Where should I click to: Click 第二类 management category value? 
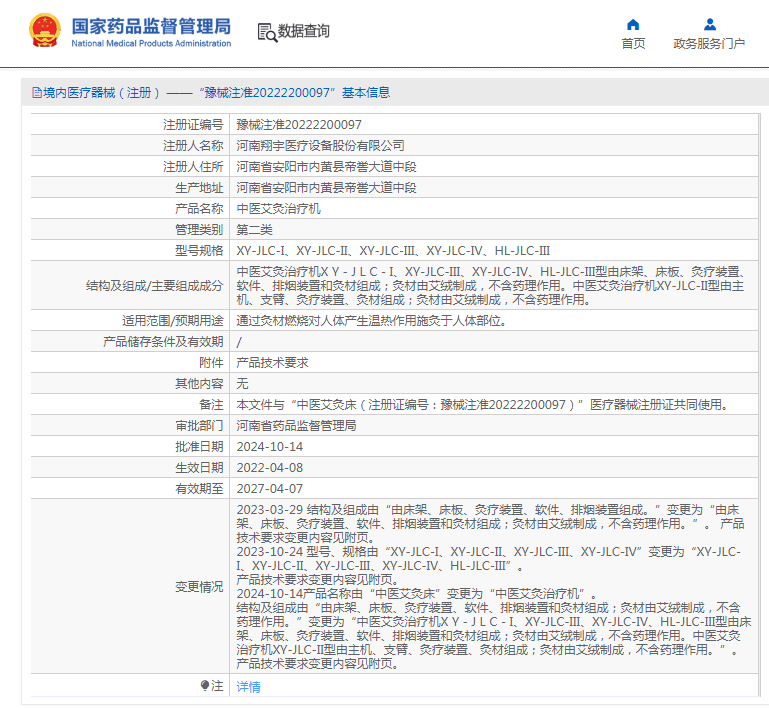tap(255, 230)
